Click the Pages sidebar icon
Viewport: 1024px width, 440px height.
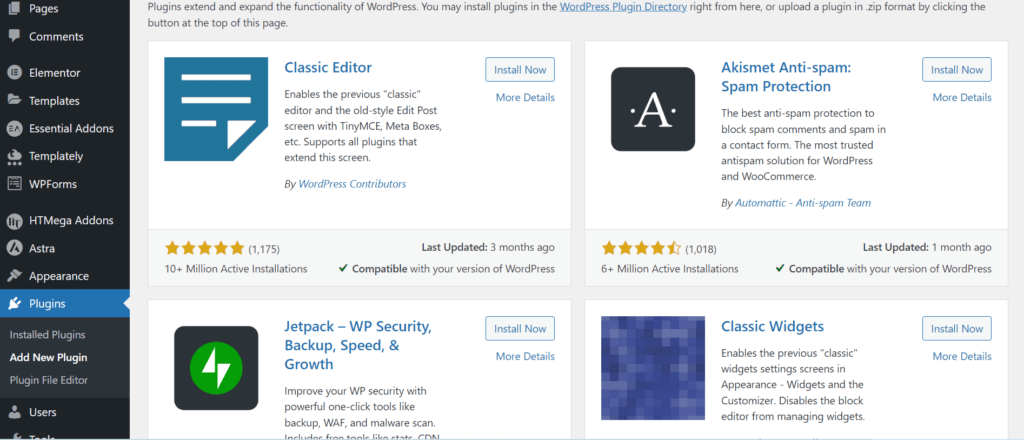pyautogui.click(x=14, y=8)
